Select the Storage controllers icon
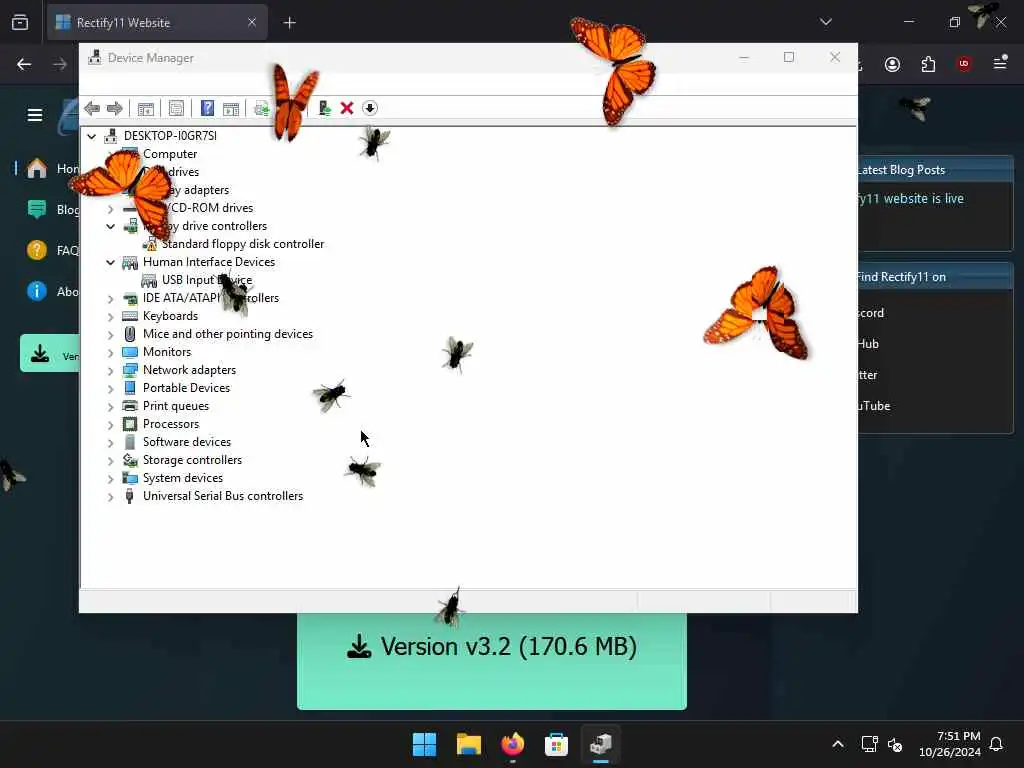1024x768 pixels. [x=130, y=460]
